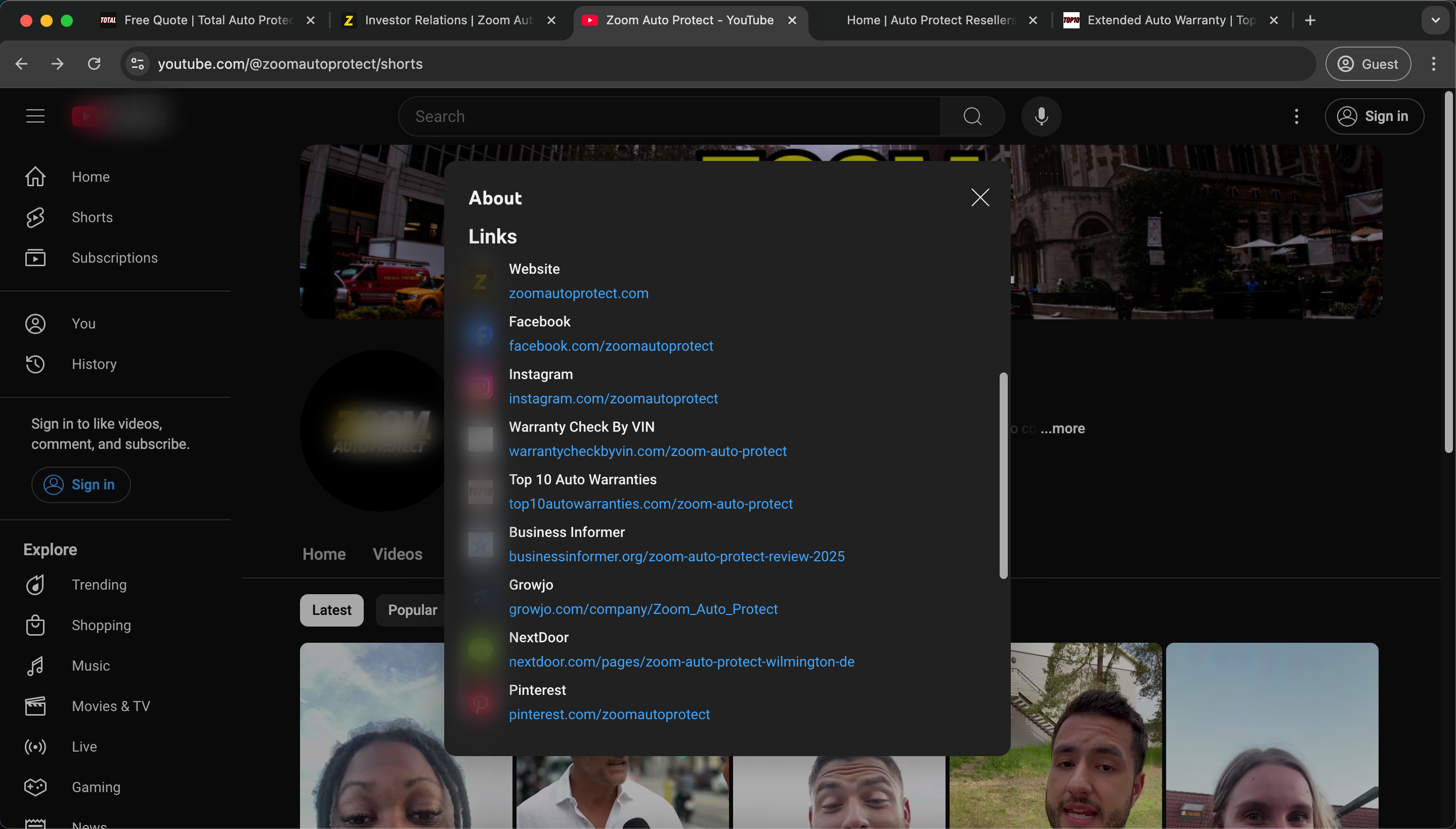
Task: Close the About dialog with the X icon
Action: 980,197
